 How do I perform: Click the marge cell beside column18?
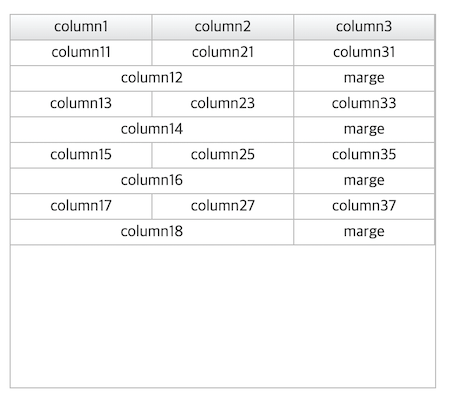(364, 232)
